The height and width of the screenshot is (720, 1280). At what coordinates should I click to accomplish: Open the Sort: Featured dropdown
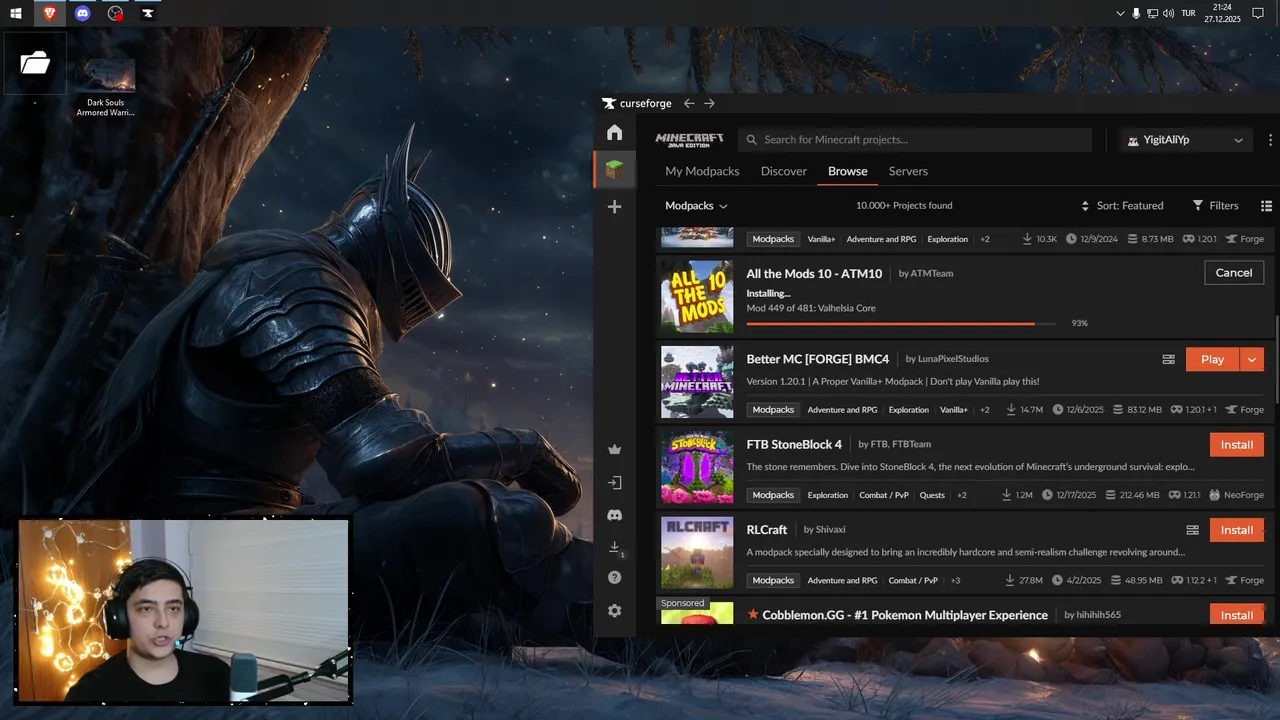click(1122, 206)
